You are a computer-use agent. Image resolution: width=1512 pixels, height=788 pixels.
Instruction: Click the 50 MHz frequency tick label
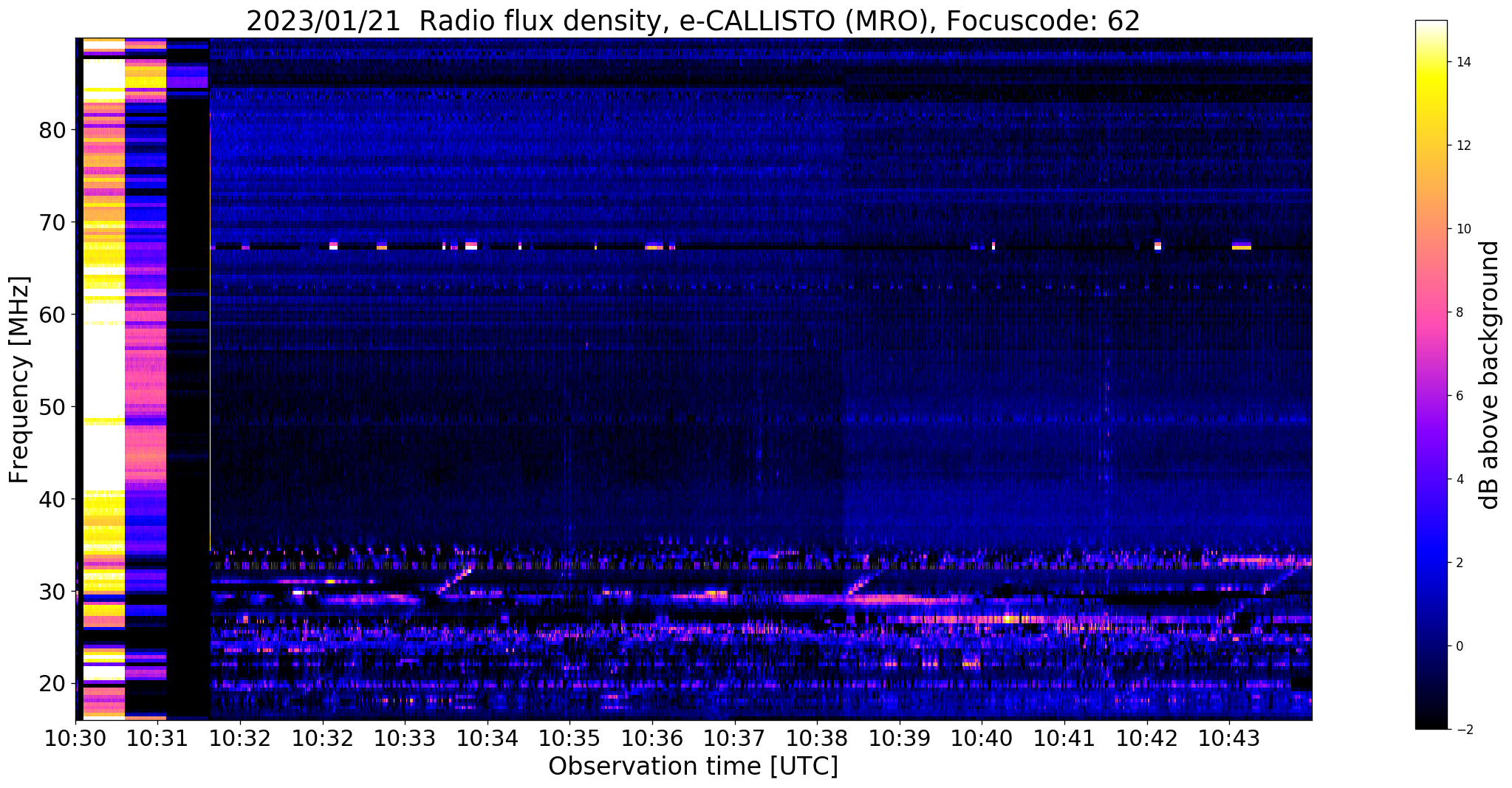click(52, 407)
